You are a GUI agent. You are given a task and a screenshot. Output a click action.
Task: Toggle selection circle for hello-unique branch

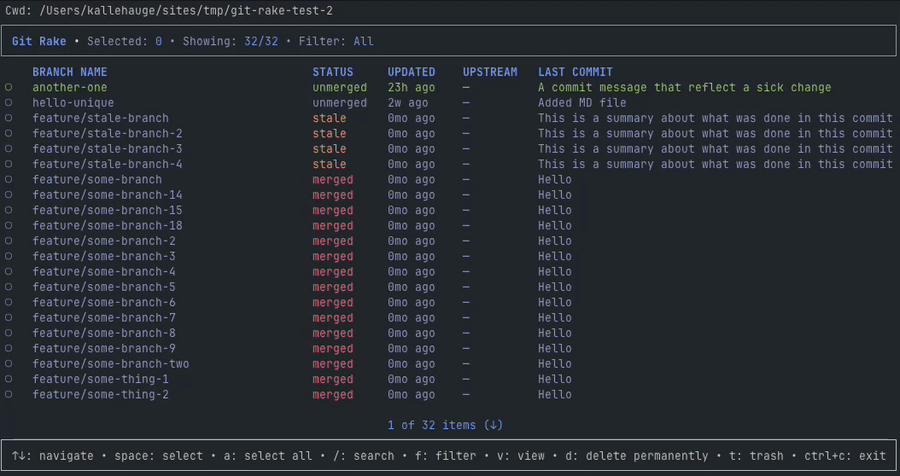coord(9,103)
